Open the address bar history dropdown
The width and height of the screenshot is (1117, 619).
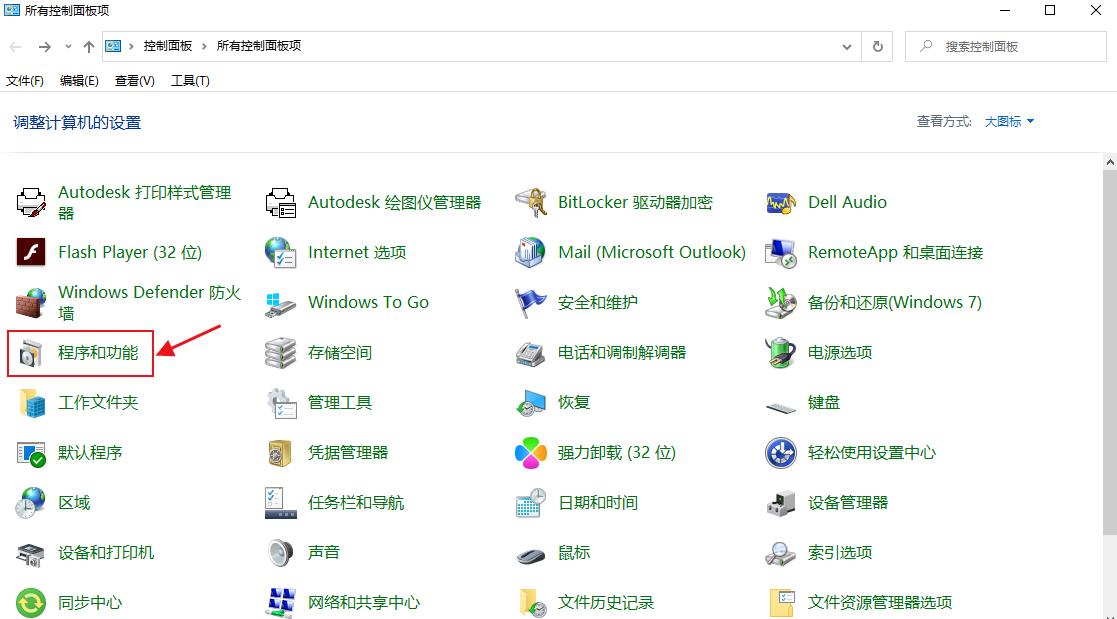pyautogui.click(x=846, y=46)
